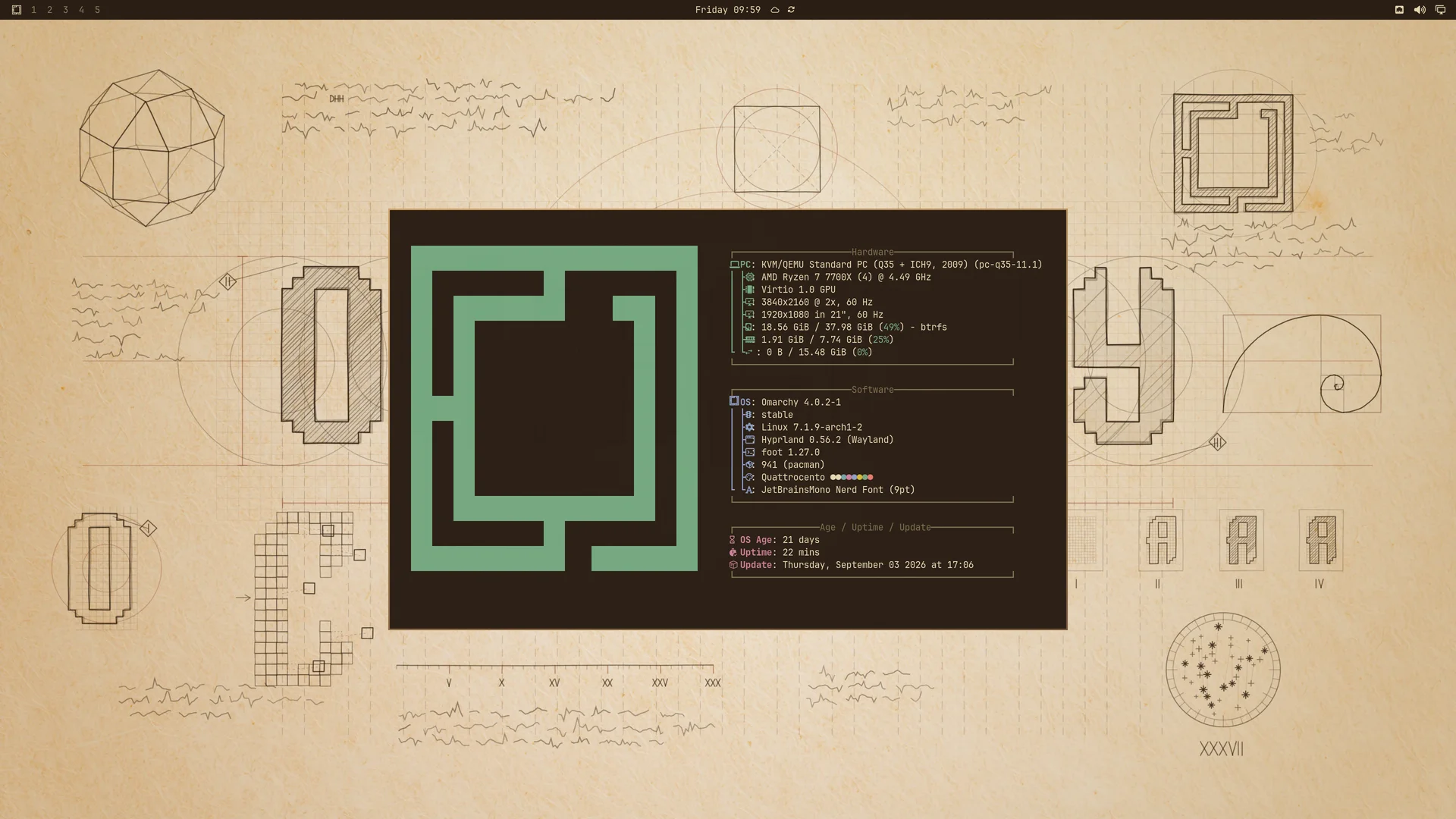Open the Omarchy menu icon in top bar
The image size is (1456, 819).
coord(17,10)
